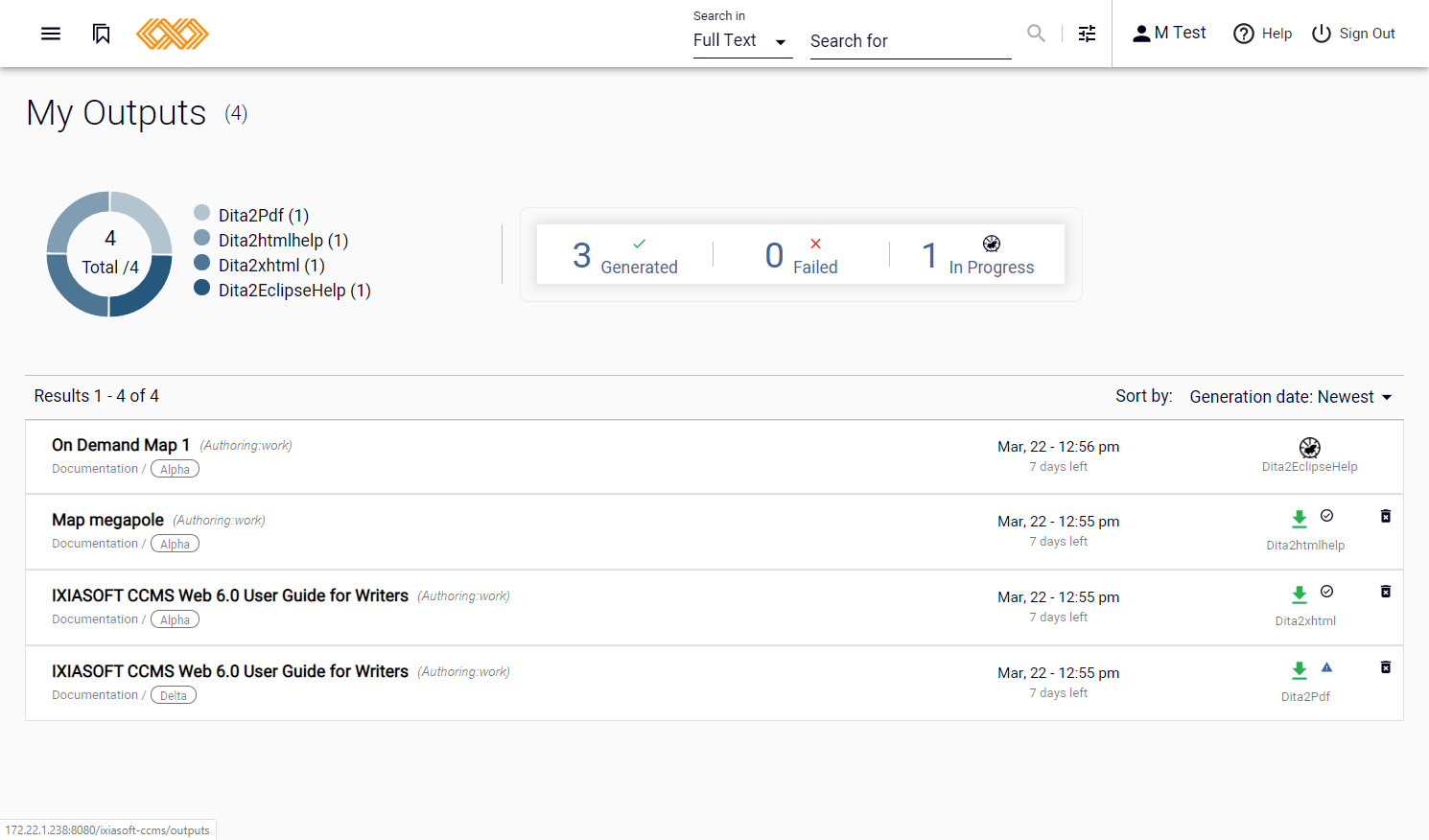Filter by 3 Generated outputs
1429x840 pixels.
[625, 255]
